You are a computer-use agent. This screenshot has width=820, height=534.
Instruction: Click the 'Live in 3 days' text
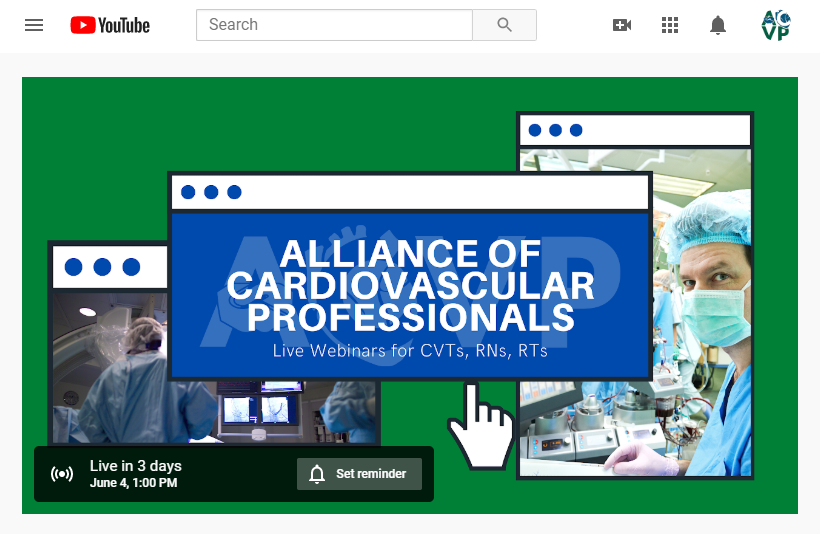[x=135, y=465]
